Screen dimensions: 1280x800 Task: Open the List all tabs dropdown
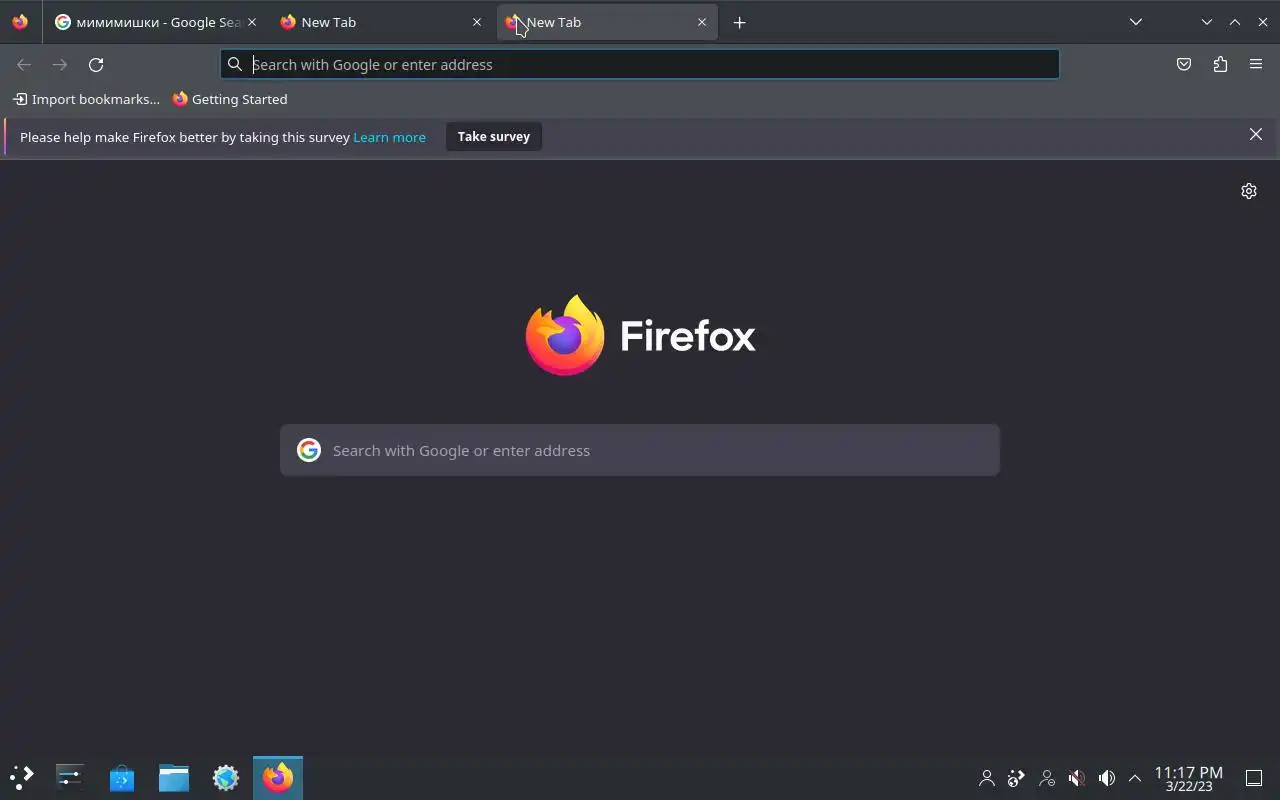click(x=1136, y=22)
